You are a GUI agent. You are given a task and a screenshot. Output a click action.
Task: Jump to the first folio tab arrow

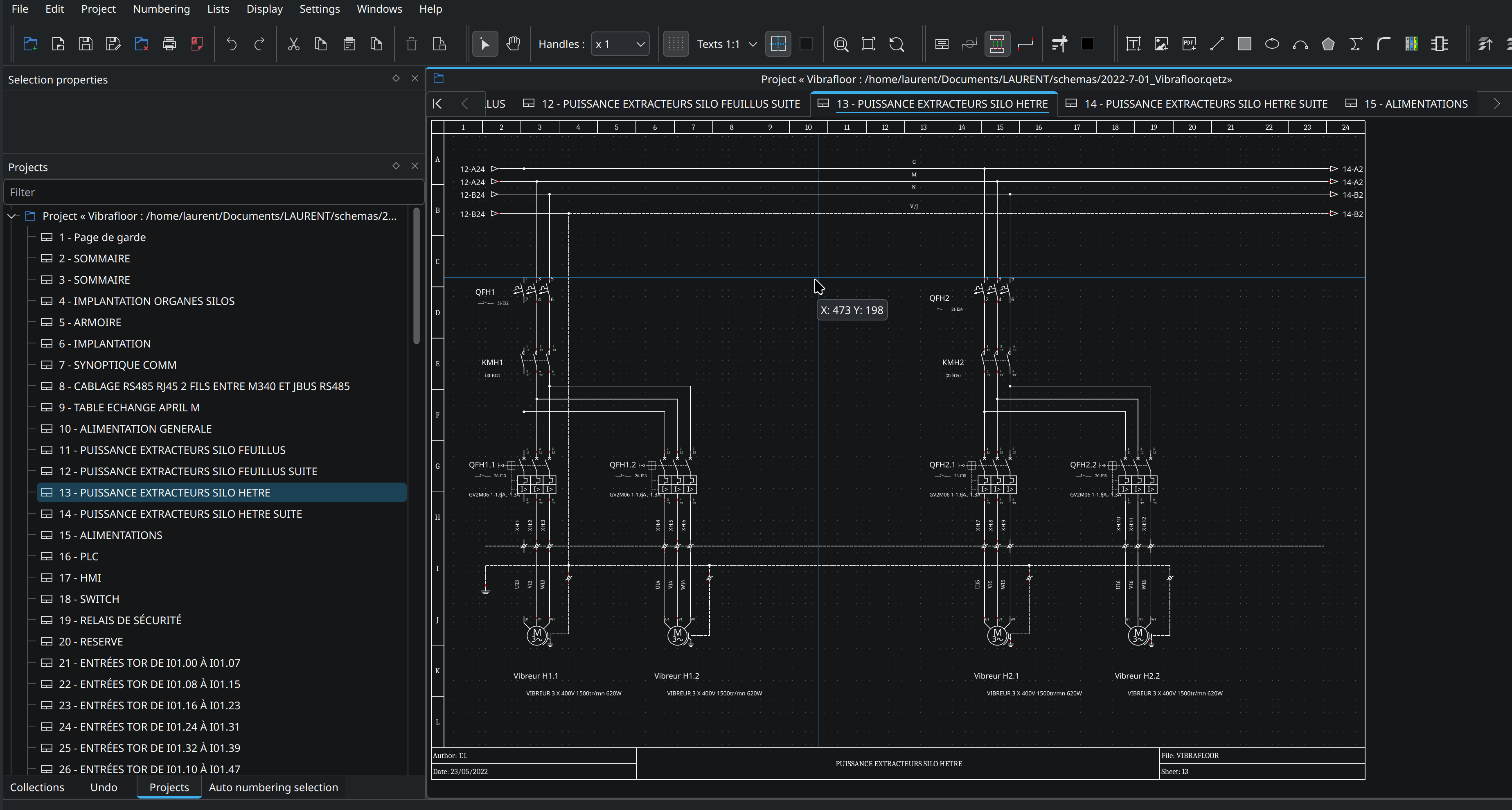(437, 104)
